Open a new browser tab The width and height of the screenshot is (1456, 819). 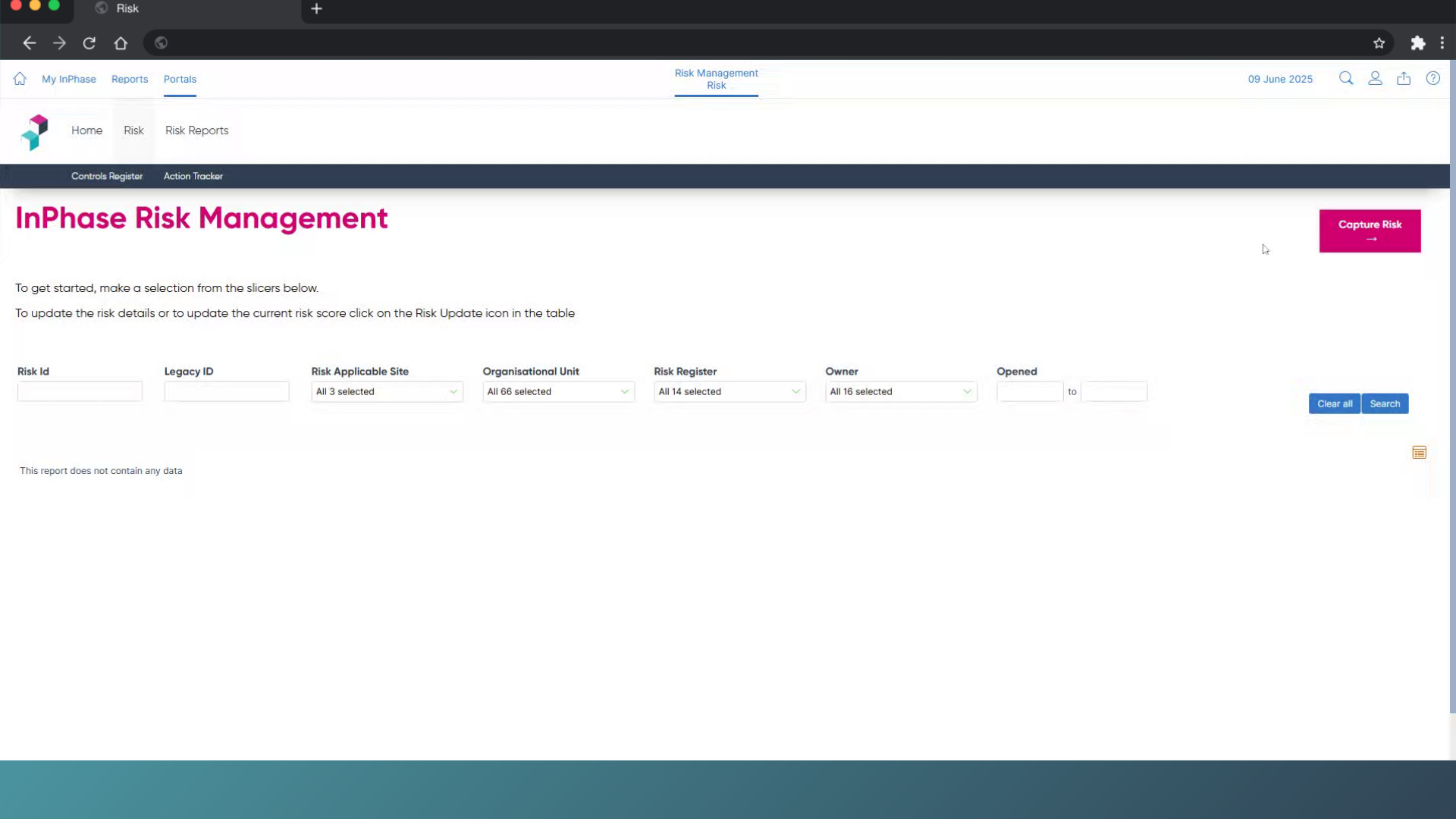(317, 8)
